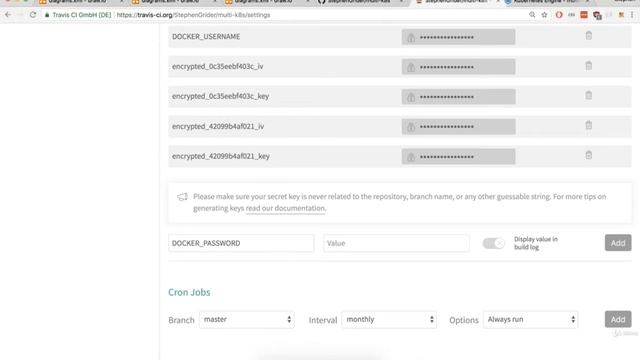Select the encrypted_42099b4af021_iv variable name
This screenshot has width=640, height=360.
pyautogui.click(x=218, y=127)
